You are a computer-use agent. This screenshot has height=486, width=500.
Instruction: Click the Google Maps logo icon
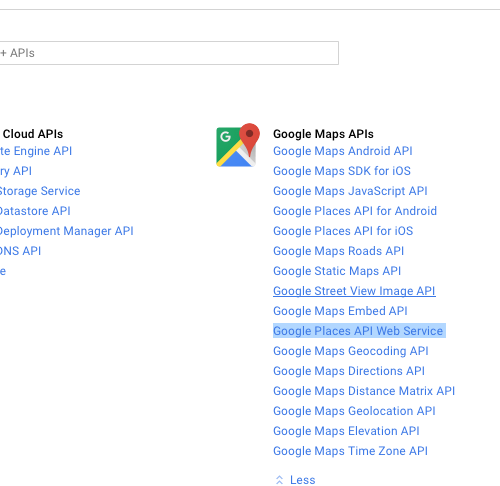[238, 145]
